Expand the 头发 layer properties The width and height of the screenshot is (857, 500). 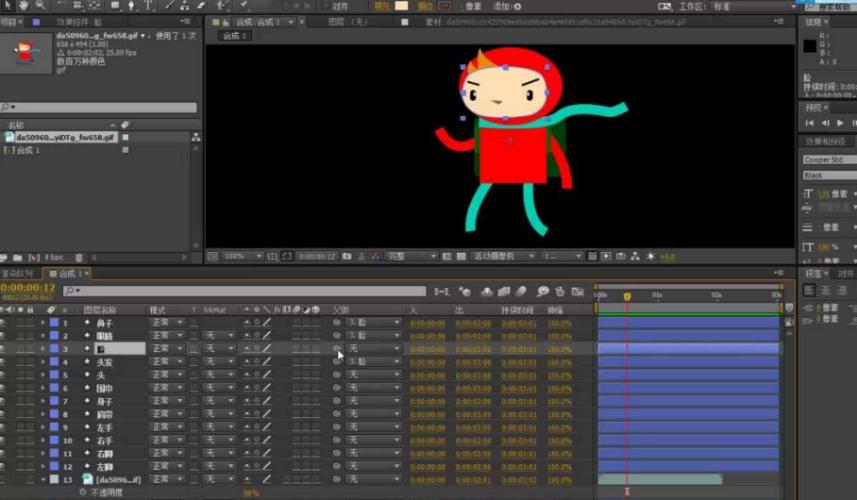point(43,362)
